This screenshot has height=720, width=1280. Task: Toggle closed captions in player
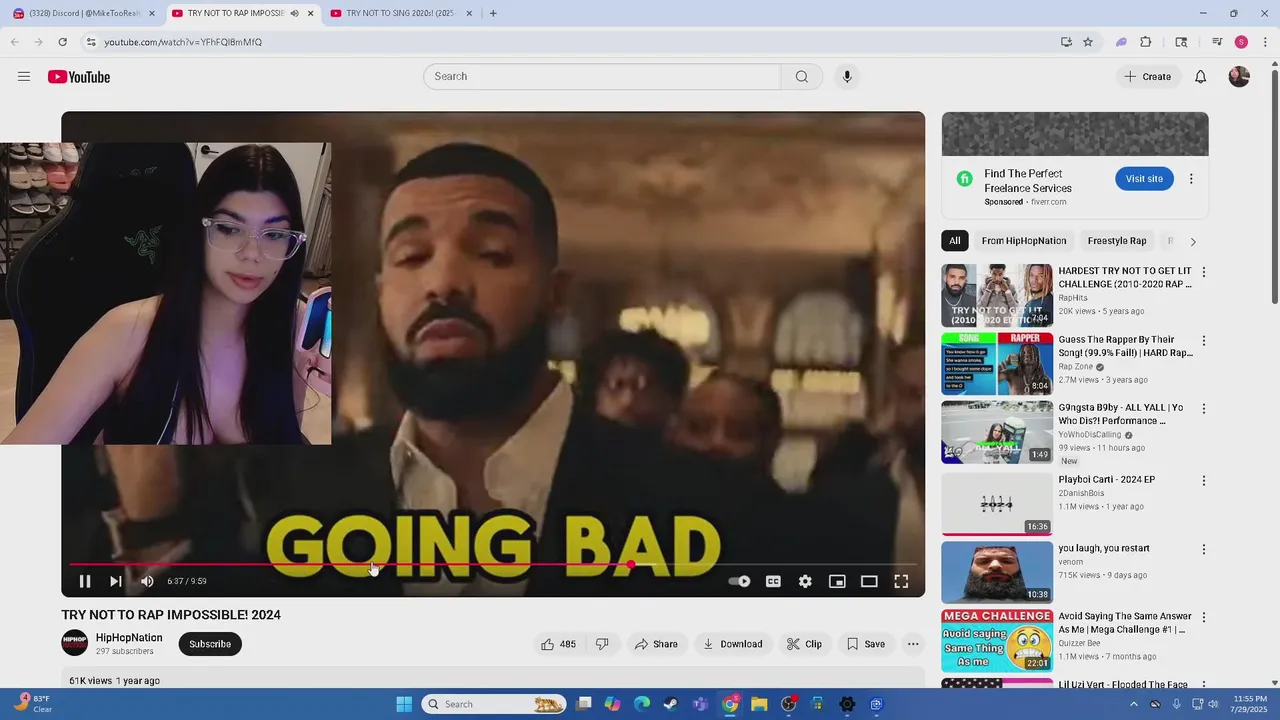tap(773, 581)
